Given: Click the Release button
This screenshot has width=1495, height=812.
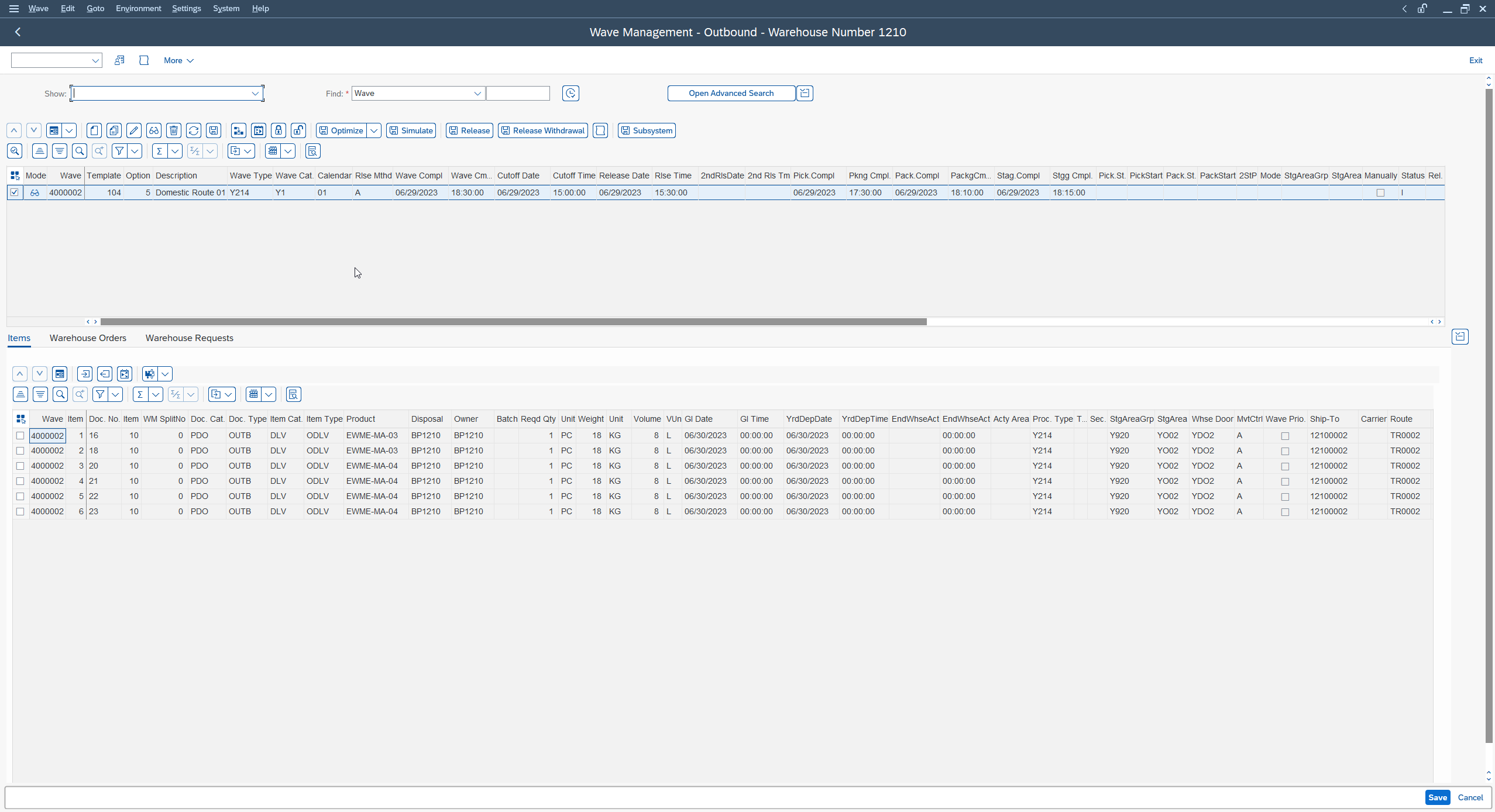Looking at the screenshot, I should (x=469, y=130).
